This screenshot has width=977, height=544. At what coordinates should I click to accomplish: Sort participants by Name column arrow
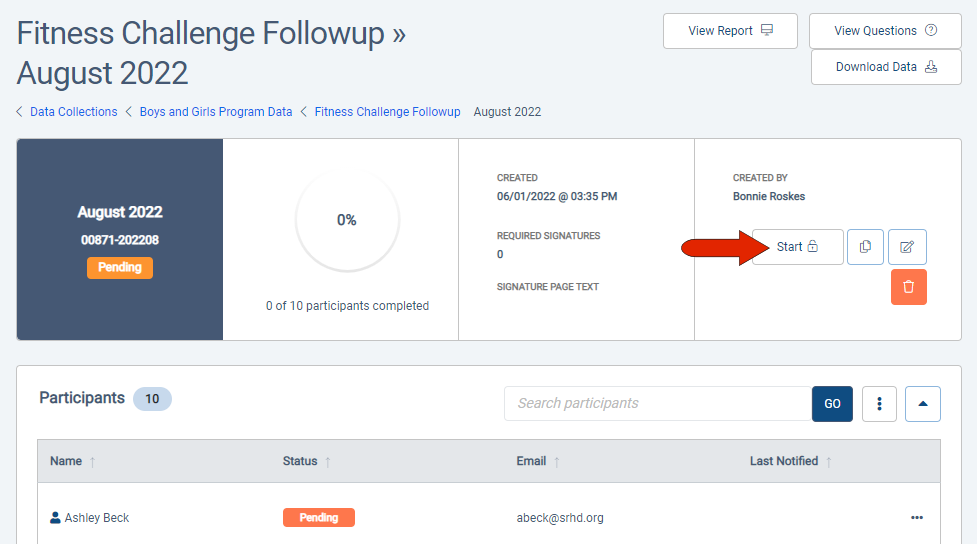coord(92,462)
